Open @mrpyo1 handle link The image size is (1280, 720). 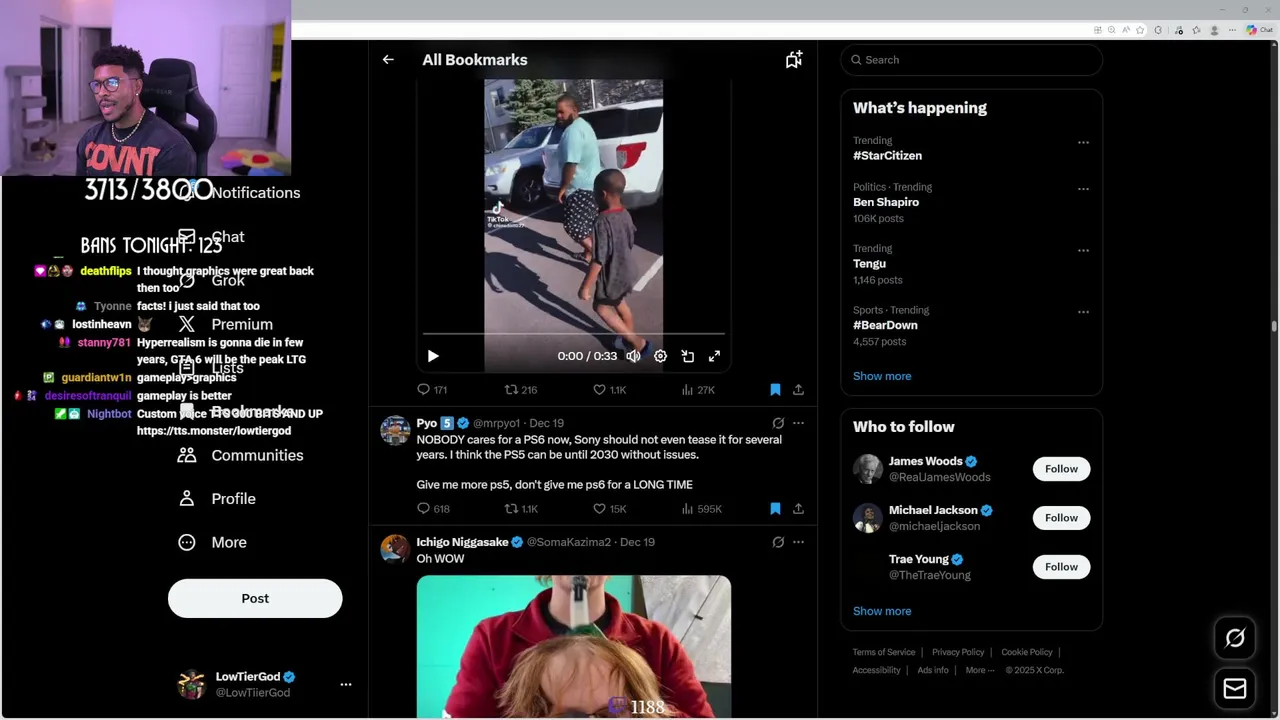point(497,423)
